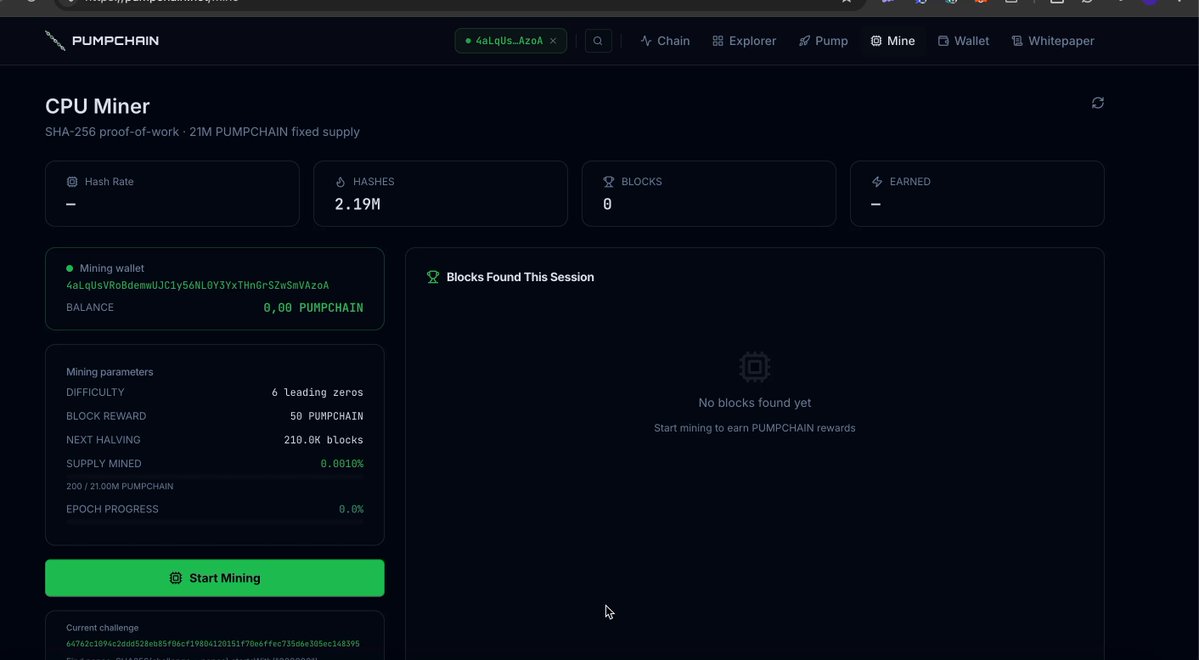
Task: Click the 50 PUMPCHAIN block reward value
Action: (x=327, y=416)
